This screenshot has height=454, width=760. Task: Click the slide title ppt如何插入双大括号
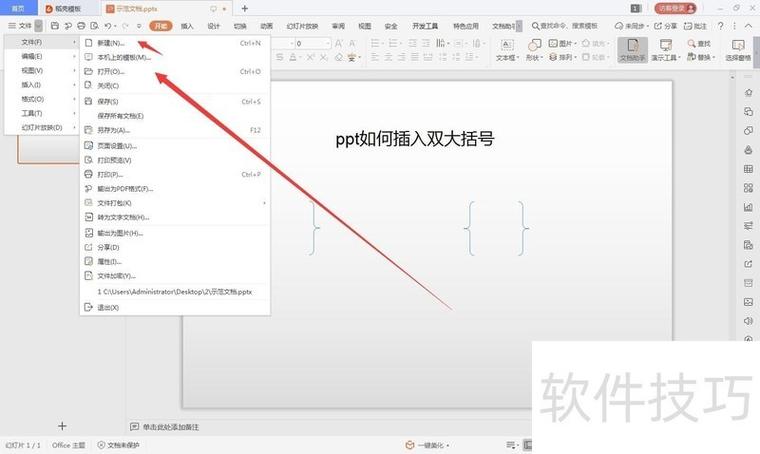click(415, 139)
